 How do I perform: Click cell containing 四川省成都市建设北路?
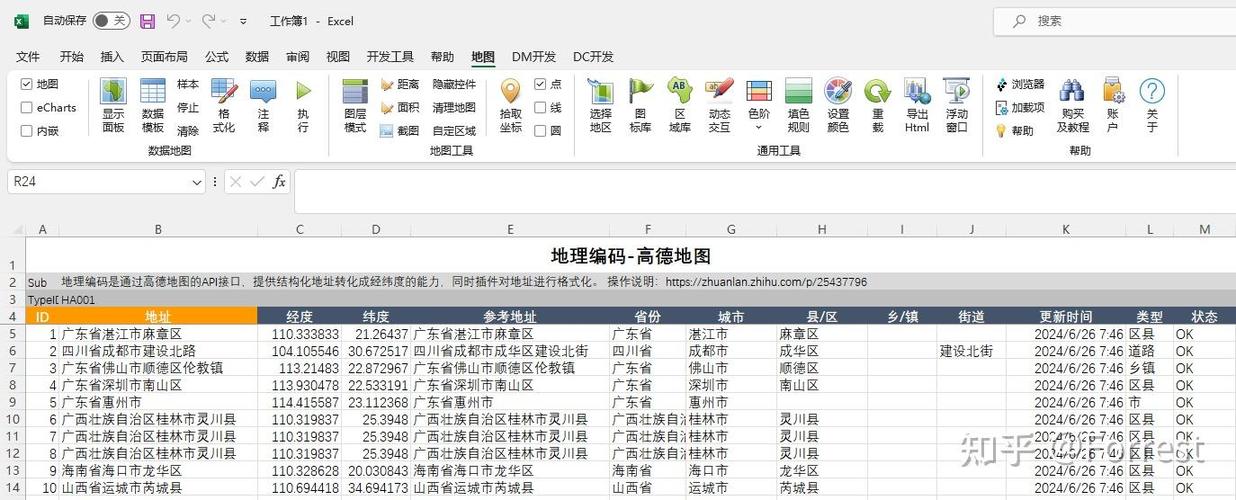coord(157,351)
